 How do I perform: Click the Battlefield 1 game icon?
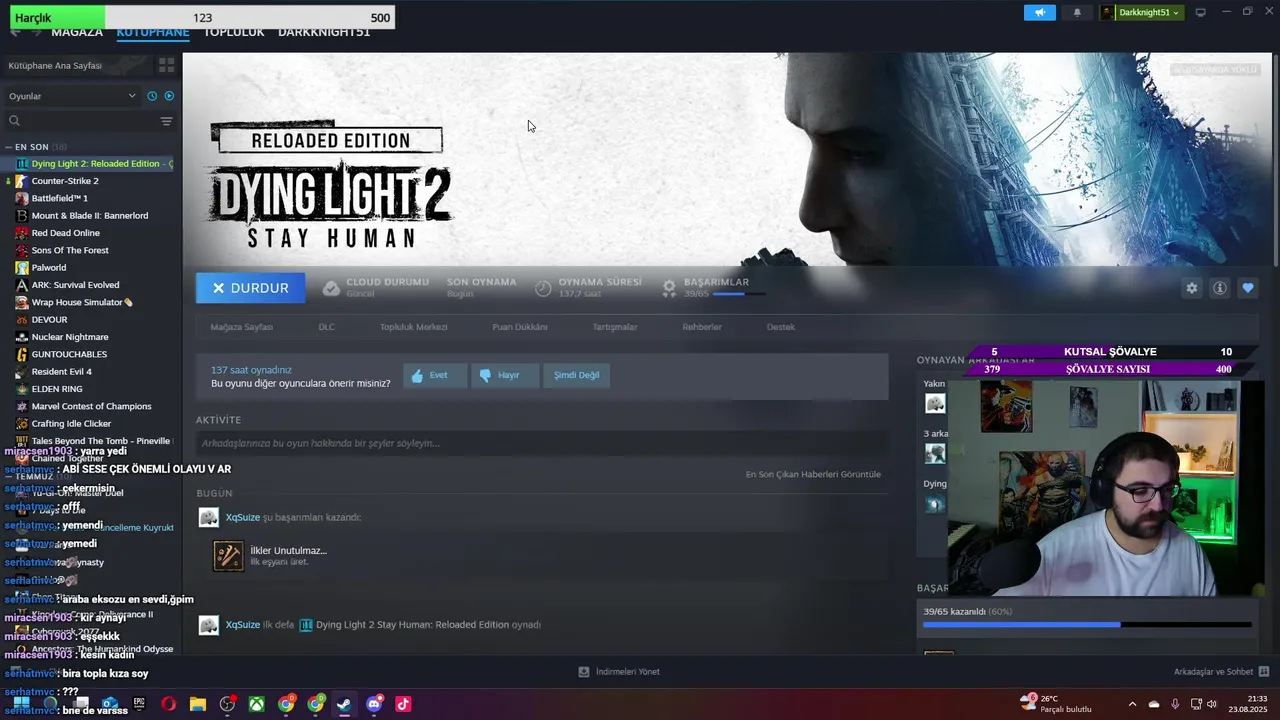[x=22, y=198]
